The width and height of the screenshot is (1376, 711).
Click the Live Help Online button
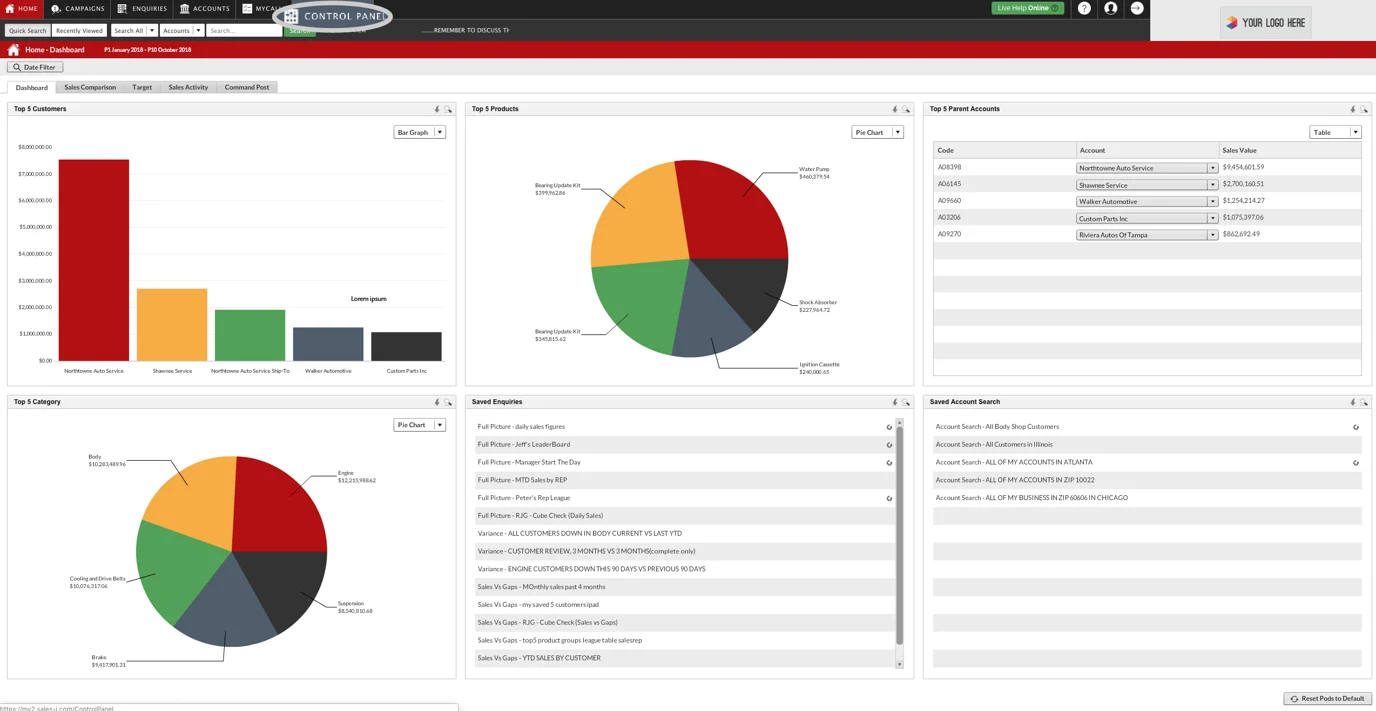click(1028, 8)
